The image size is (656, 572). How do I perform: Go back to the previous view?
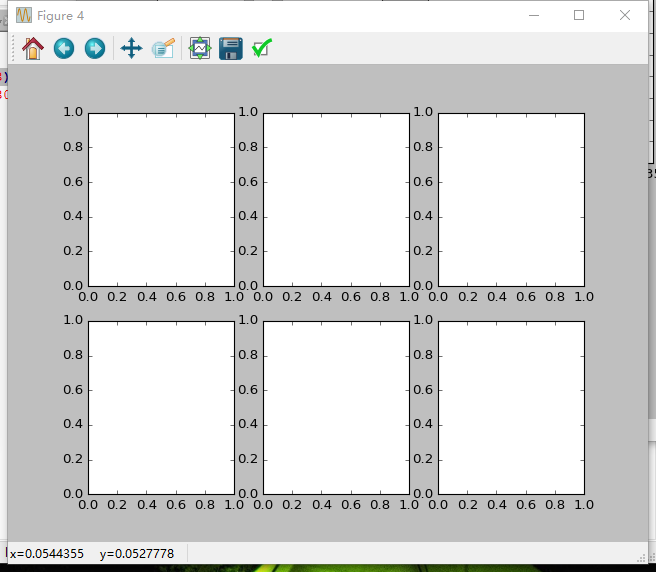point(64,49)
